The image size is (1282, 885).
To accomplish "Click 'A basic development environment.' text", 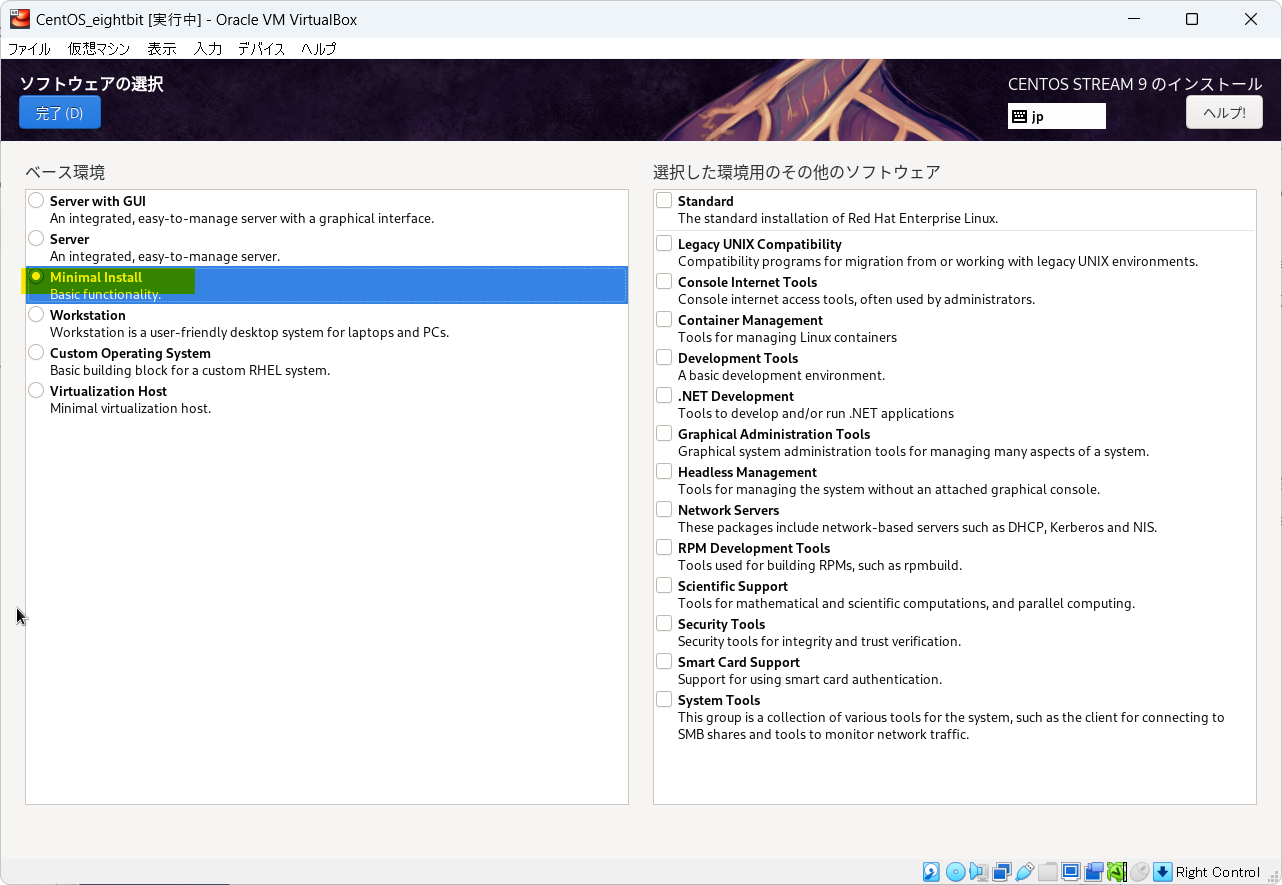I will [781, 375].
